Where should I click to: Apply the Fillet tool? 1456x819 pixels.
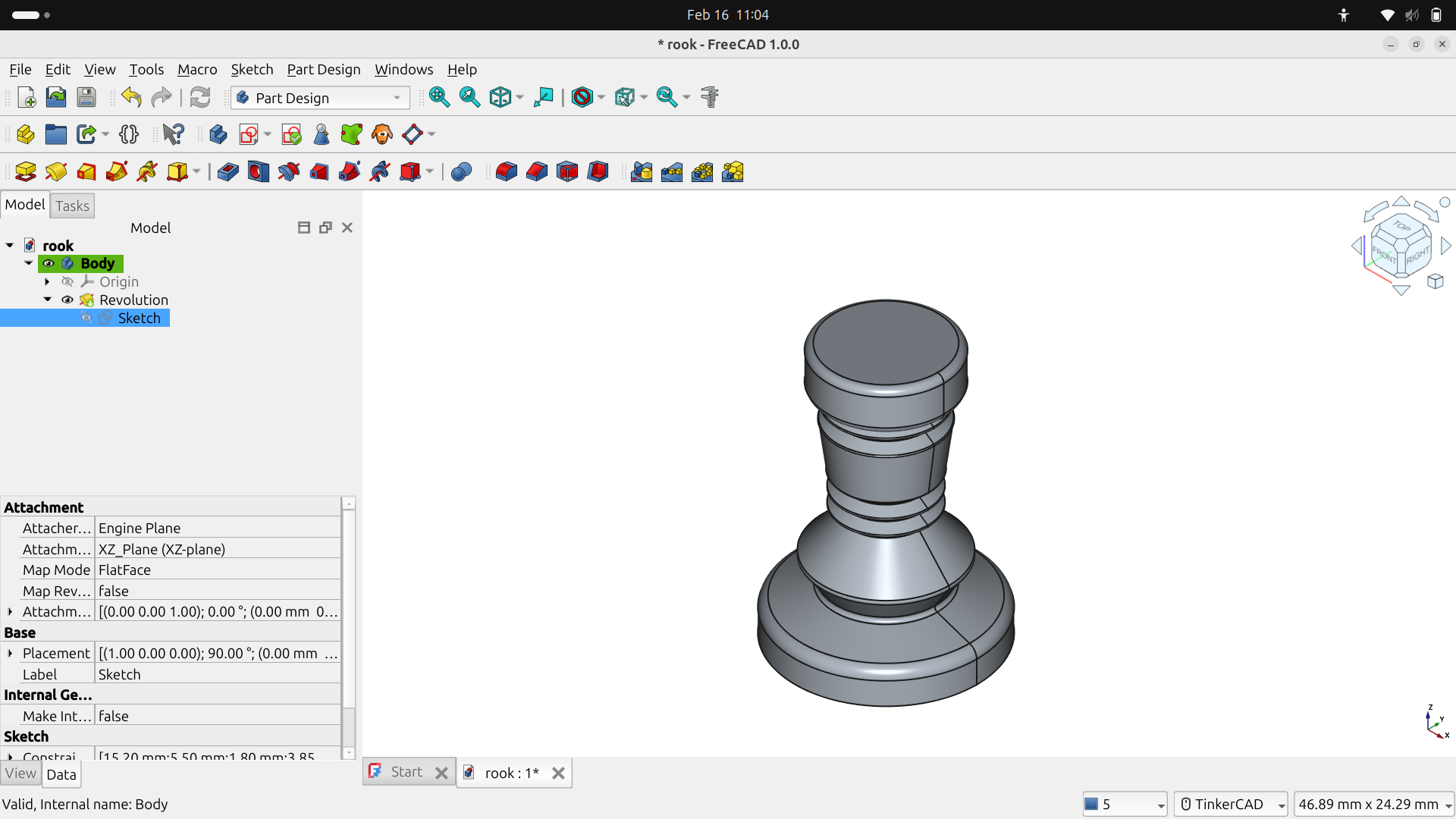pyautogui.click(x=506, y=171)
